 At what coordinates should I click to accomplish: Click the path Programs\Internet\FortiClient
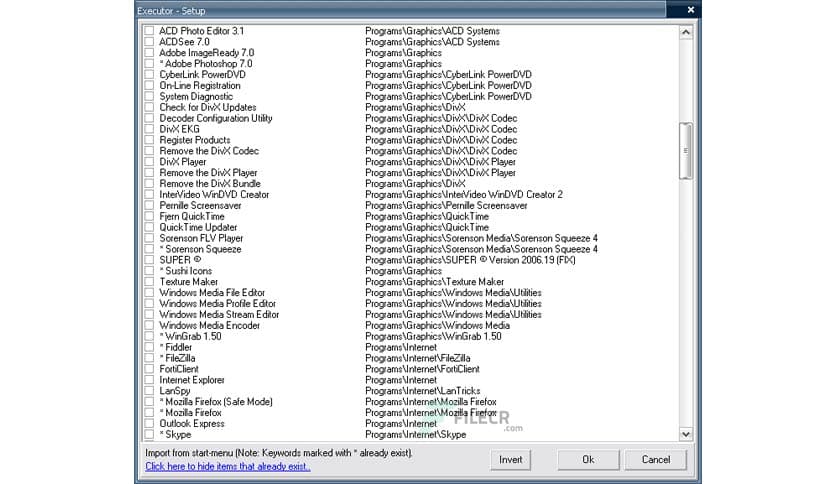[422, 369]
